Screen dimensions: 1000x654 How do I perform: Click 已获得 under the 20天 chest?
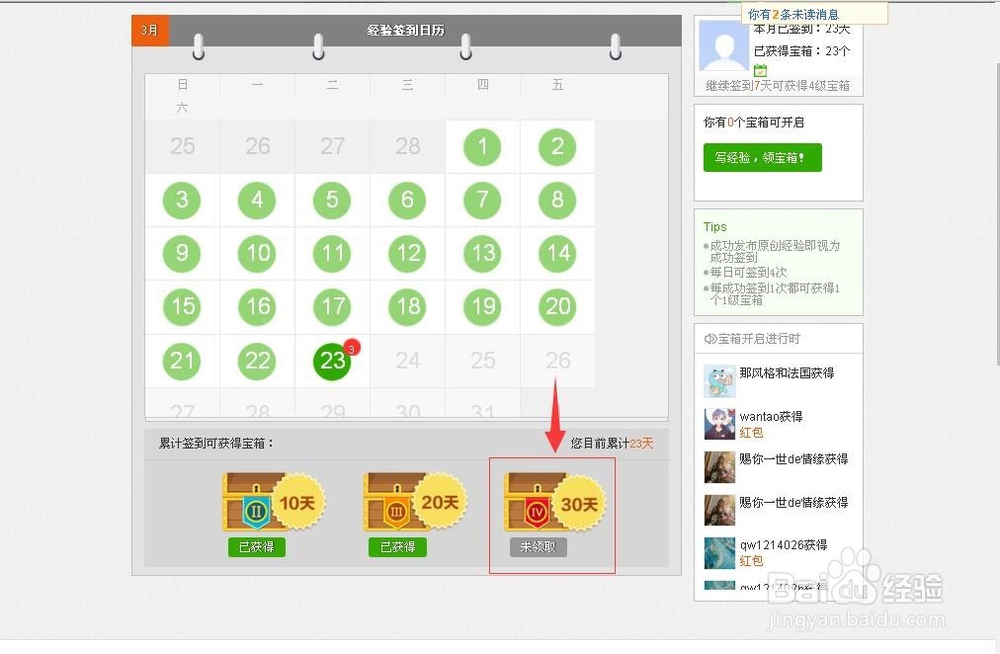[x=396, y=547]
